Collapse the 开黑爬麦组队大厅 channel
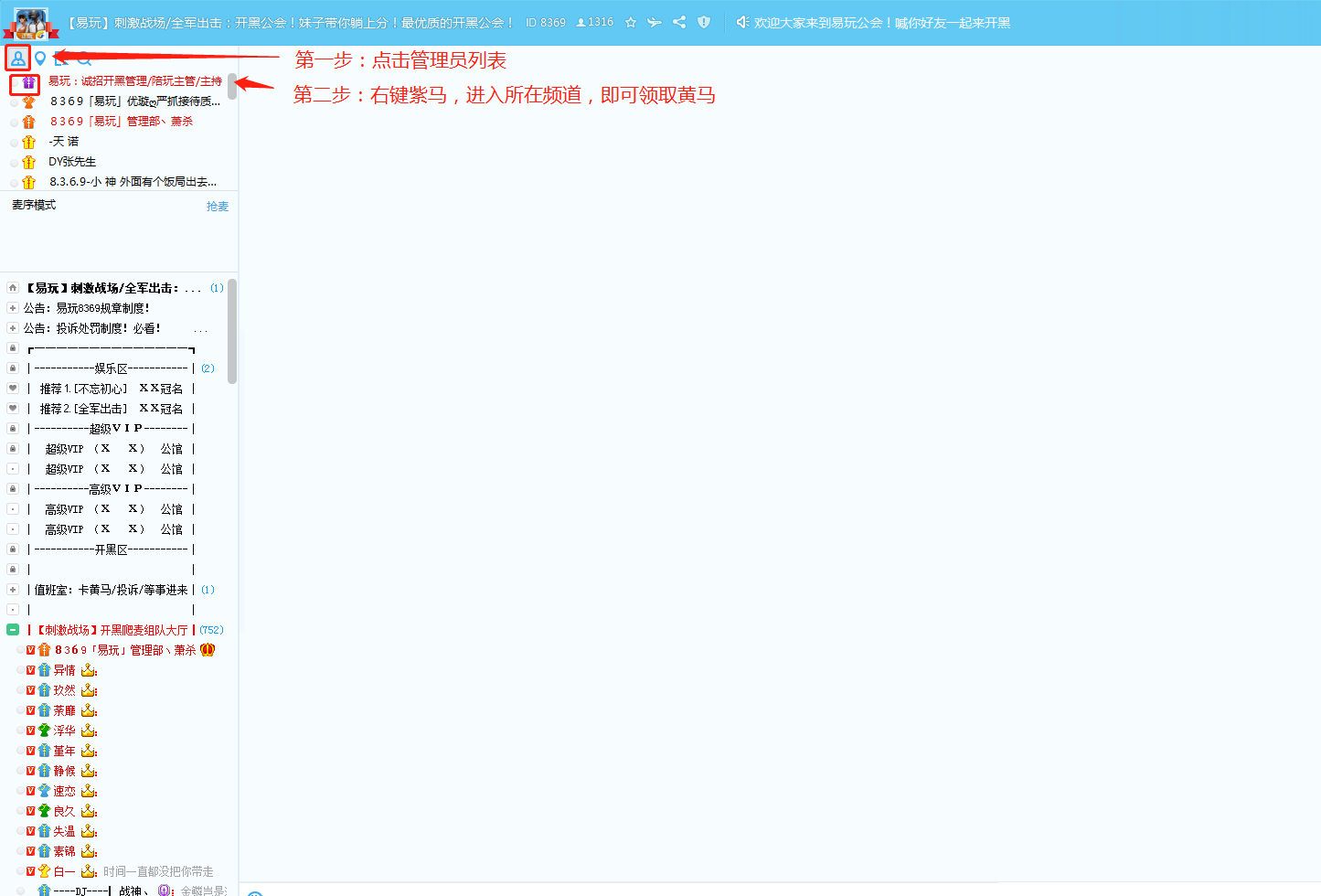The image size is (1321, 896). click(x=13, y=630)
